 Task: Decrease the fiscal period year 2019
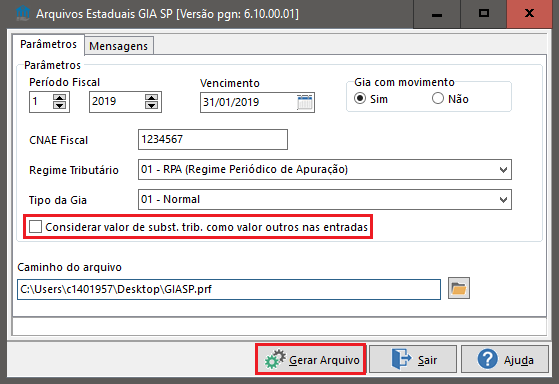[152, 106]
